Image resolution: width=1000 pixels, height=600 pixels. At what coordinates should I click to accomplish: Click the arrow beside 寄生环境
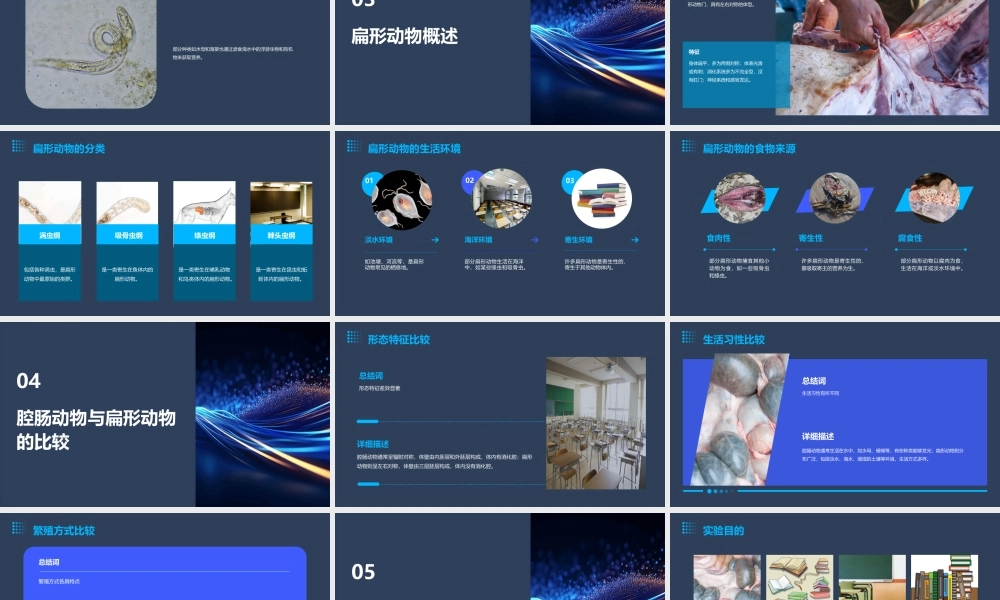[x=635, y=240]
